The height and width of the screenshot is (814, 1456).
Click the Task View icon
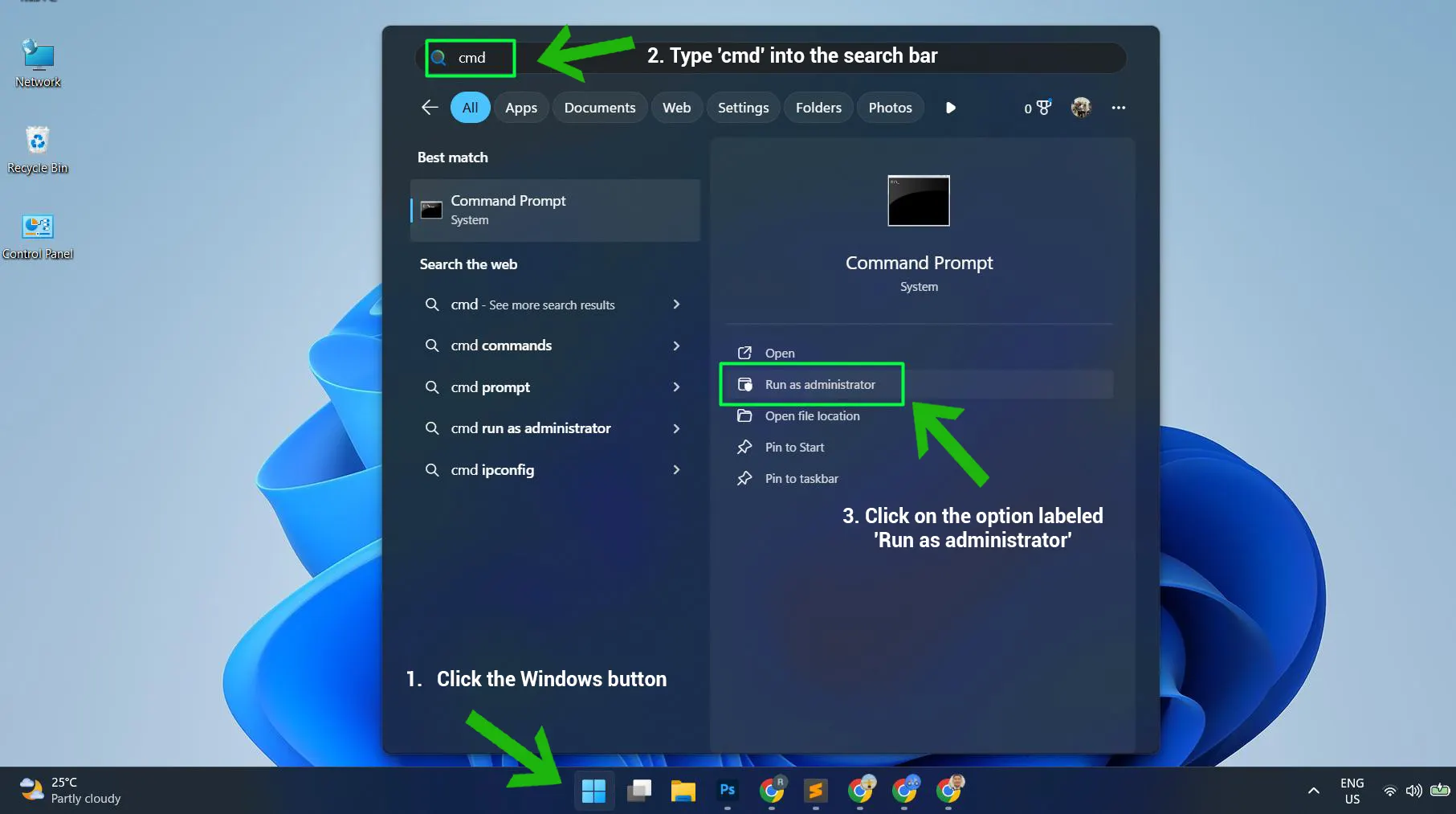(x=638, y=792)
